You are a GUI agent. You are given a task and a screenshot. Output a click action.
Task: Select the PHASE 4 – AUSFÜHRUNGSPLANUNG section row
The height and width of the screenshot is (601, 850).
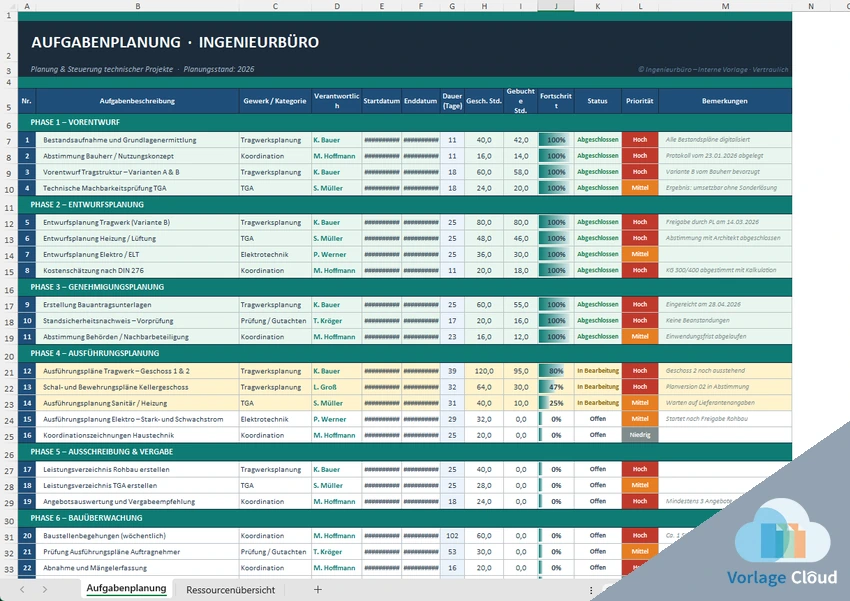[x=405, y=353]
